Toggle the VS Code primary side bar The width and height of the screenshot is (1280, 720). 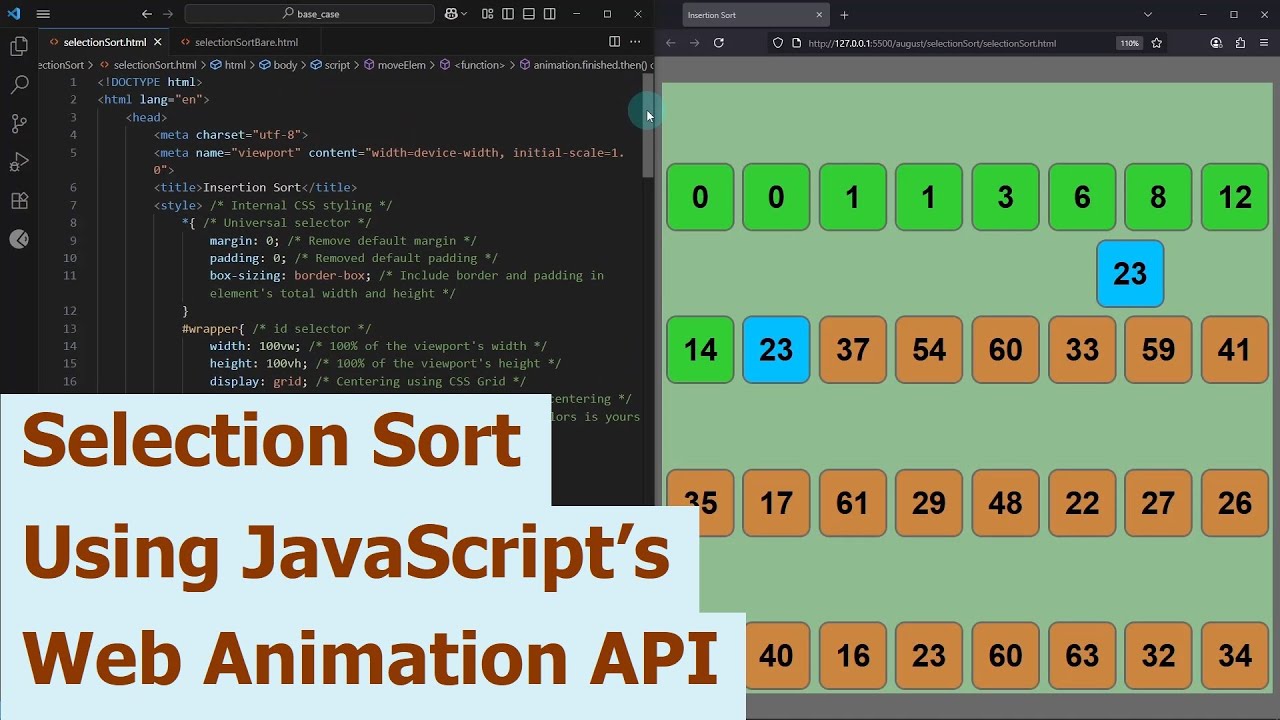click(508, 14)
